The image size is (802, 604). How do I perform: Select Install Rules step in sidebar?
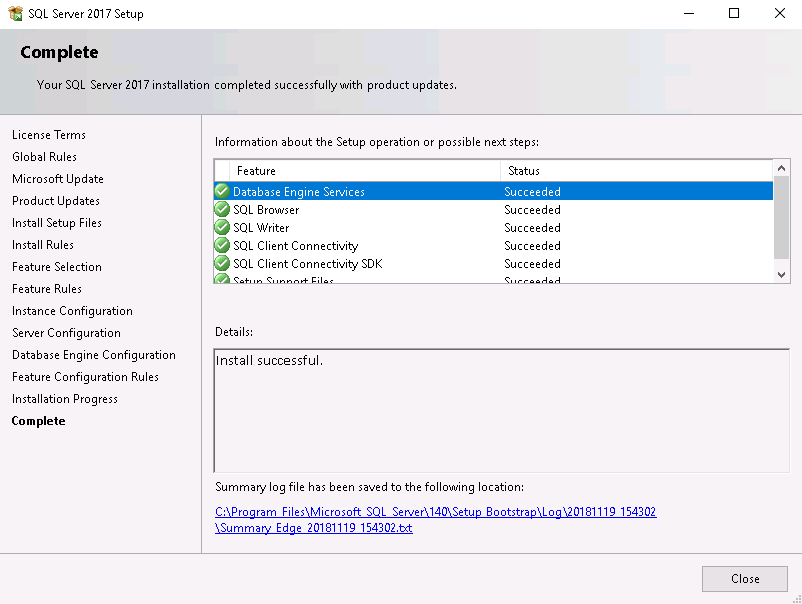coord(43,244)
